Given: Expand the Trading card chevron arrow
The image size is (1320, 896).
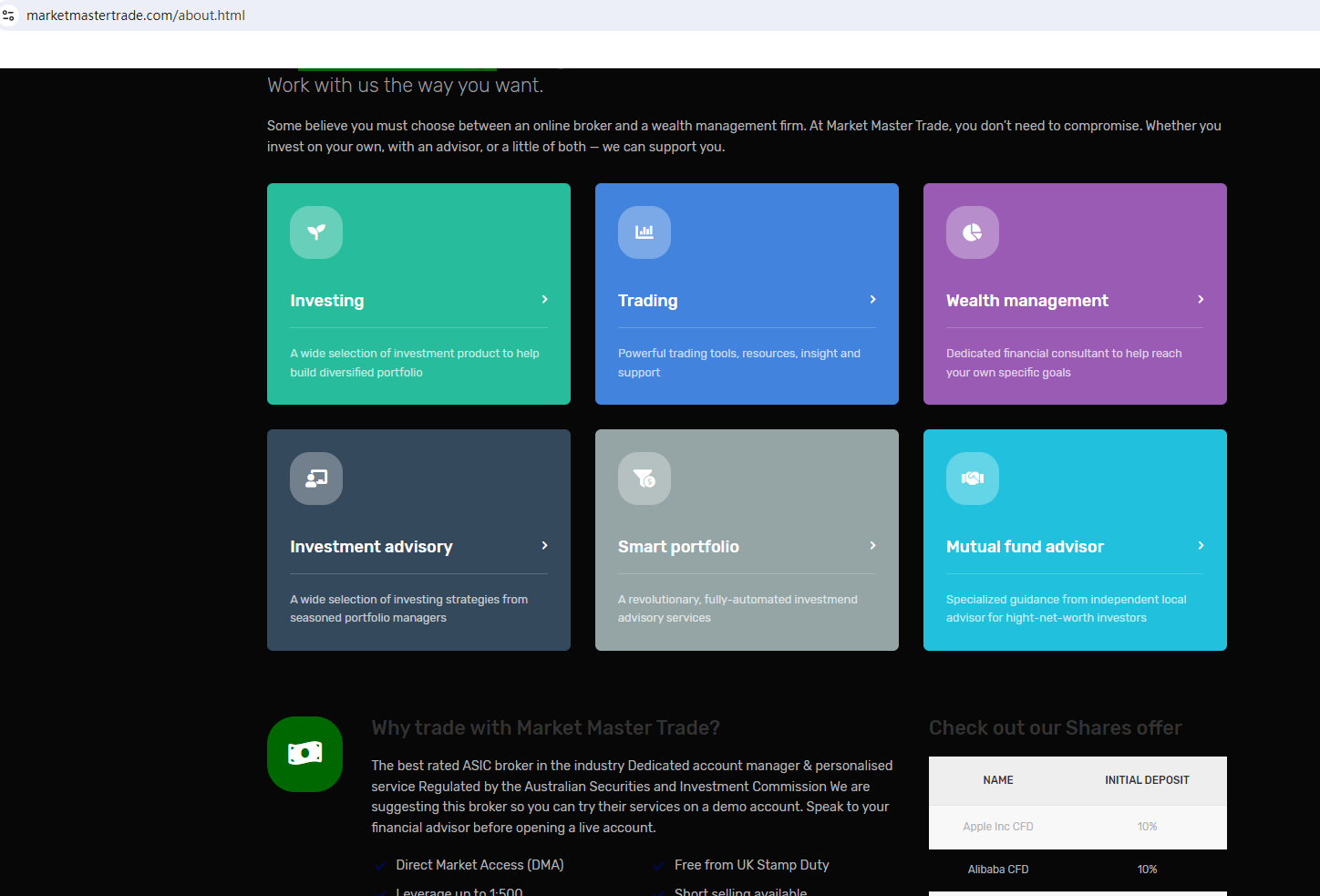Looking at the screenshot, I should pyautogui.click(x=872, y=300).
